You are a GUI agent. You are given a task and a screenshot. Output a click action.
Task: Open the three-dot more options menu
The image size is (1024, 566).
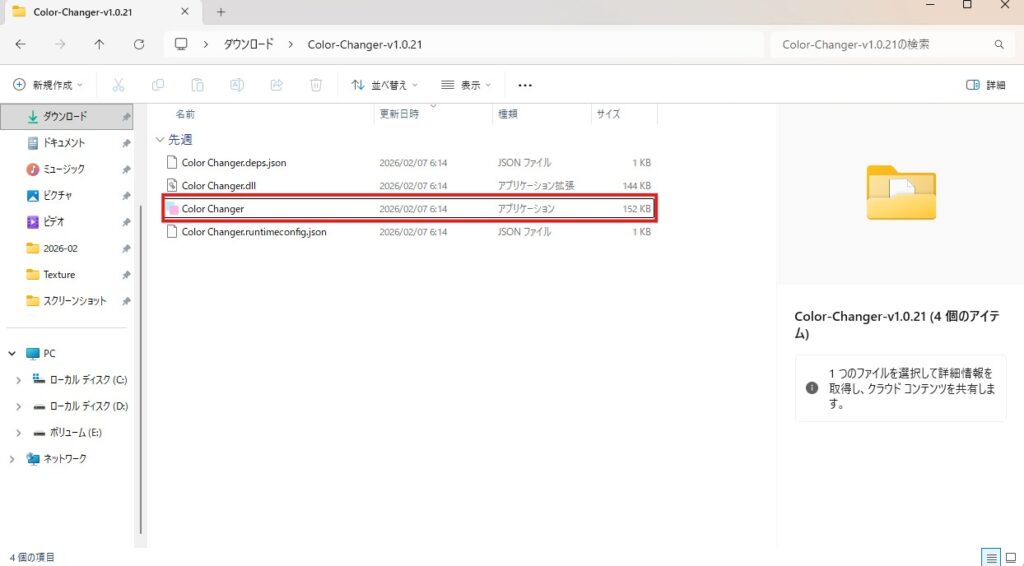tap(525, 85)
